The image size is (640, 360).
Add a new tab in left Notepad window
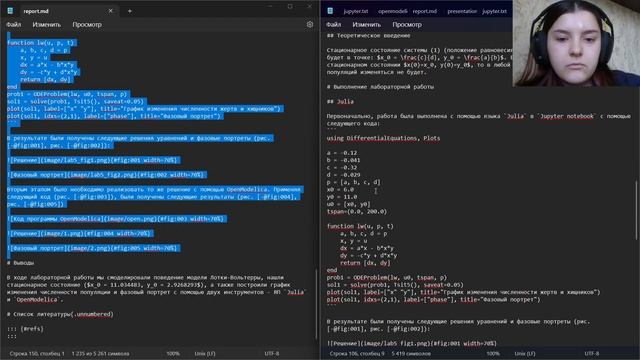point(129,11)
